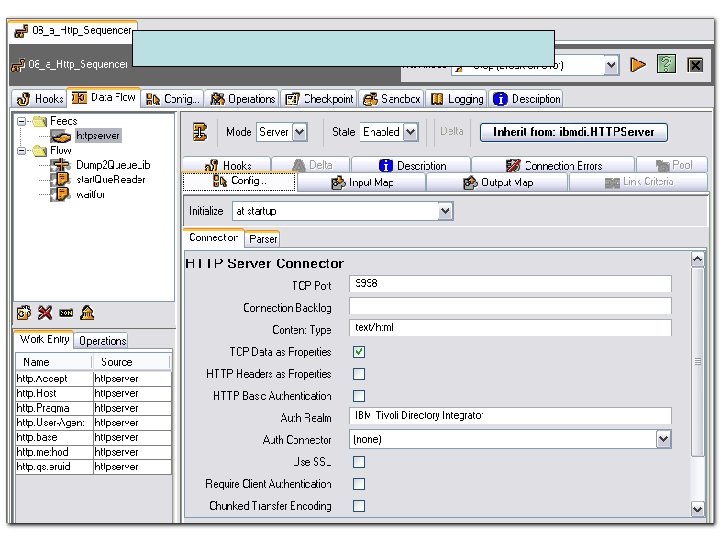Open connector Hooks tab
720x540 pixels.
(227, 165)
